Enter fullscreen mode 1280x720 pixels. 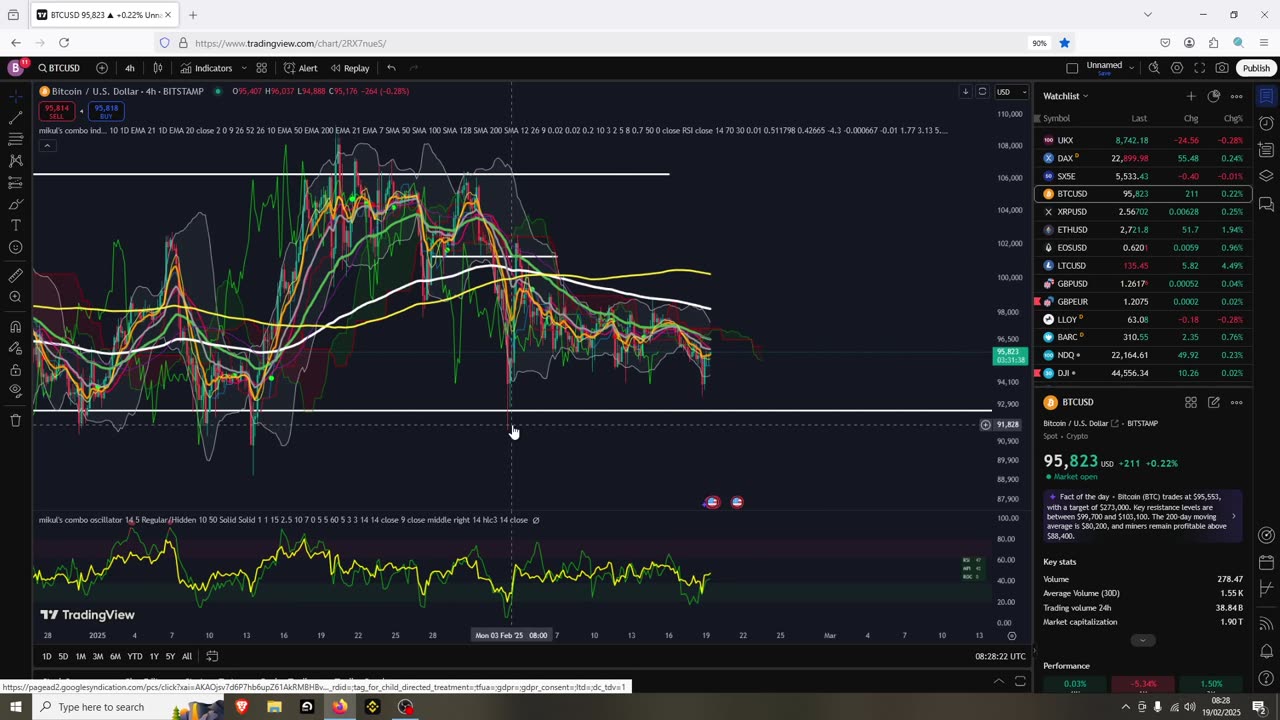pos(1199,68)
